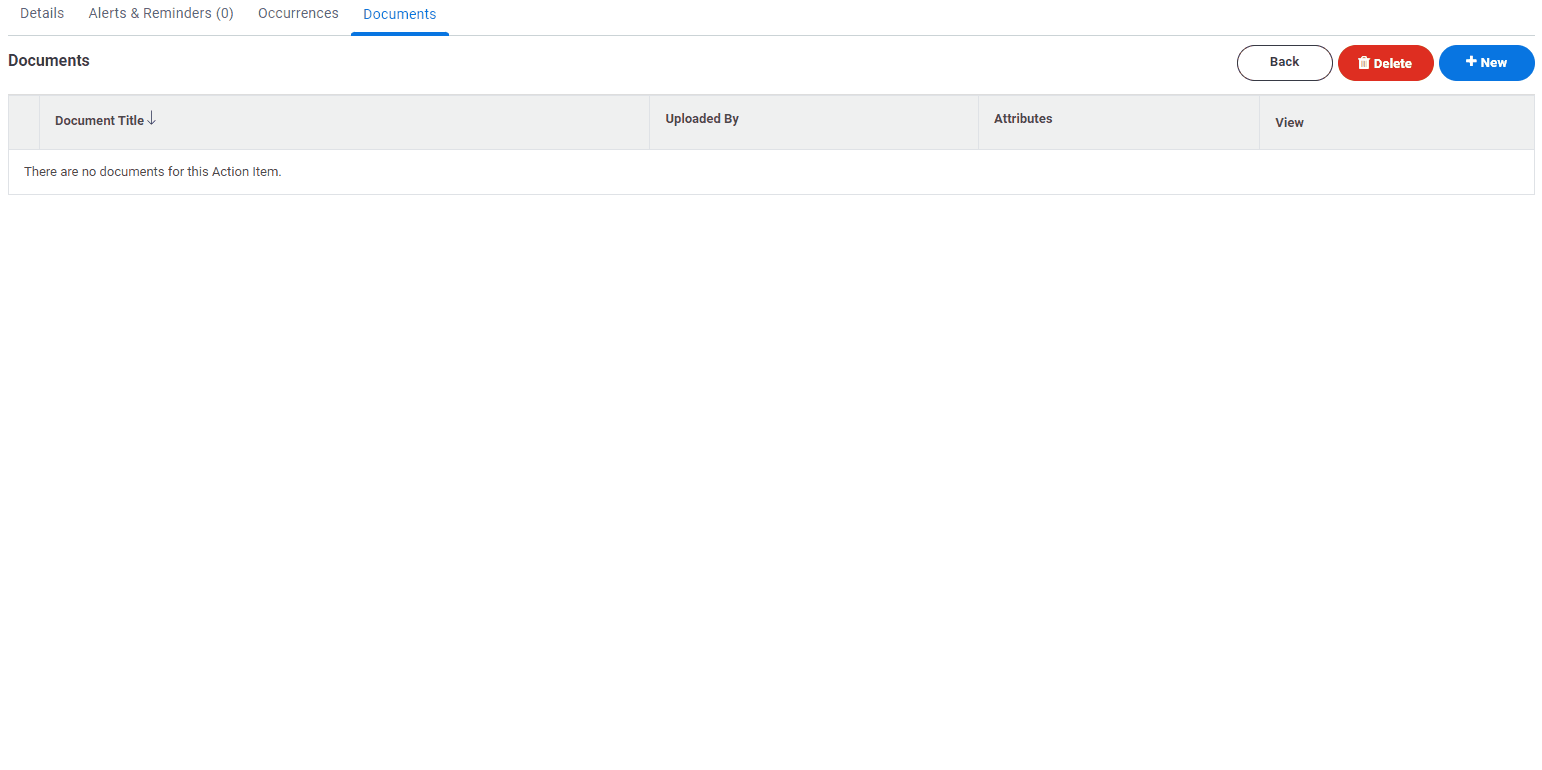The image size is (1542, 770).
Task: Click the 'There are no documents' message
Action: (153, 172)
